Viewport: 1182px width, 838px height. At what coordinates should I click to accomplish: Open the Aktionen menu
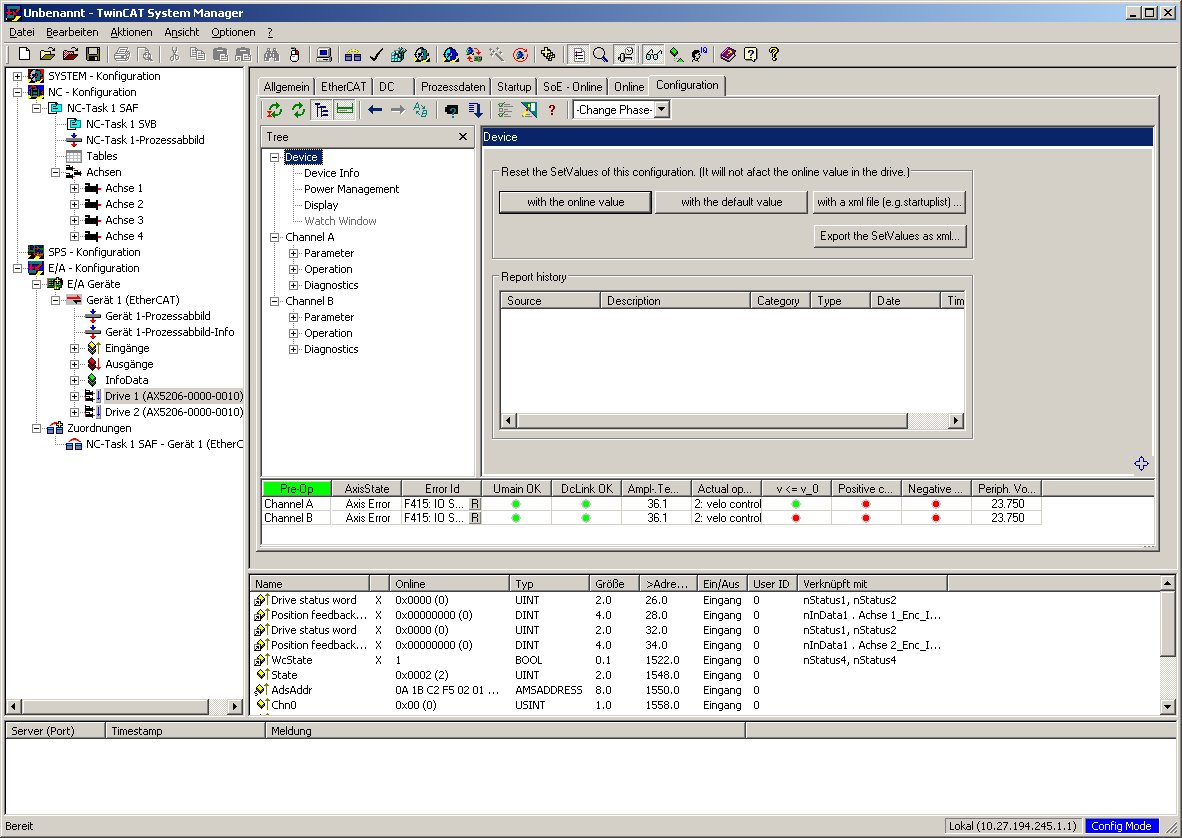tap(131, 32)
